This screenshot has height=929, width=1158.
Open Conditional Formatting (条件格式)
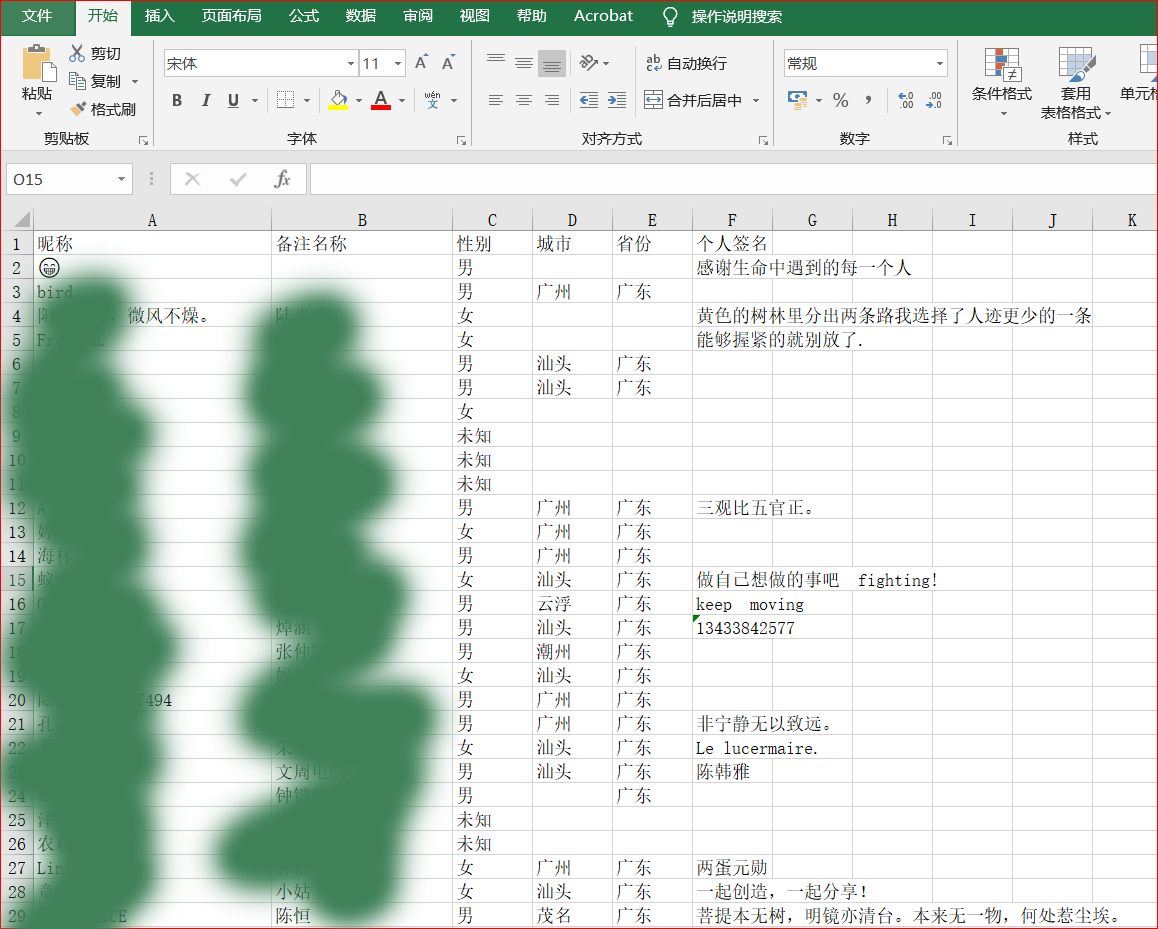click(1001, 82)
